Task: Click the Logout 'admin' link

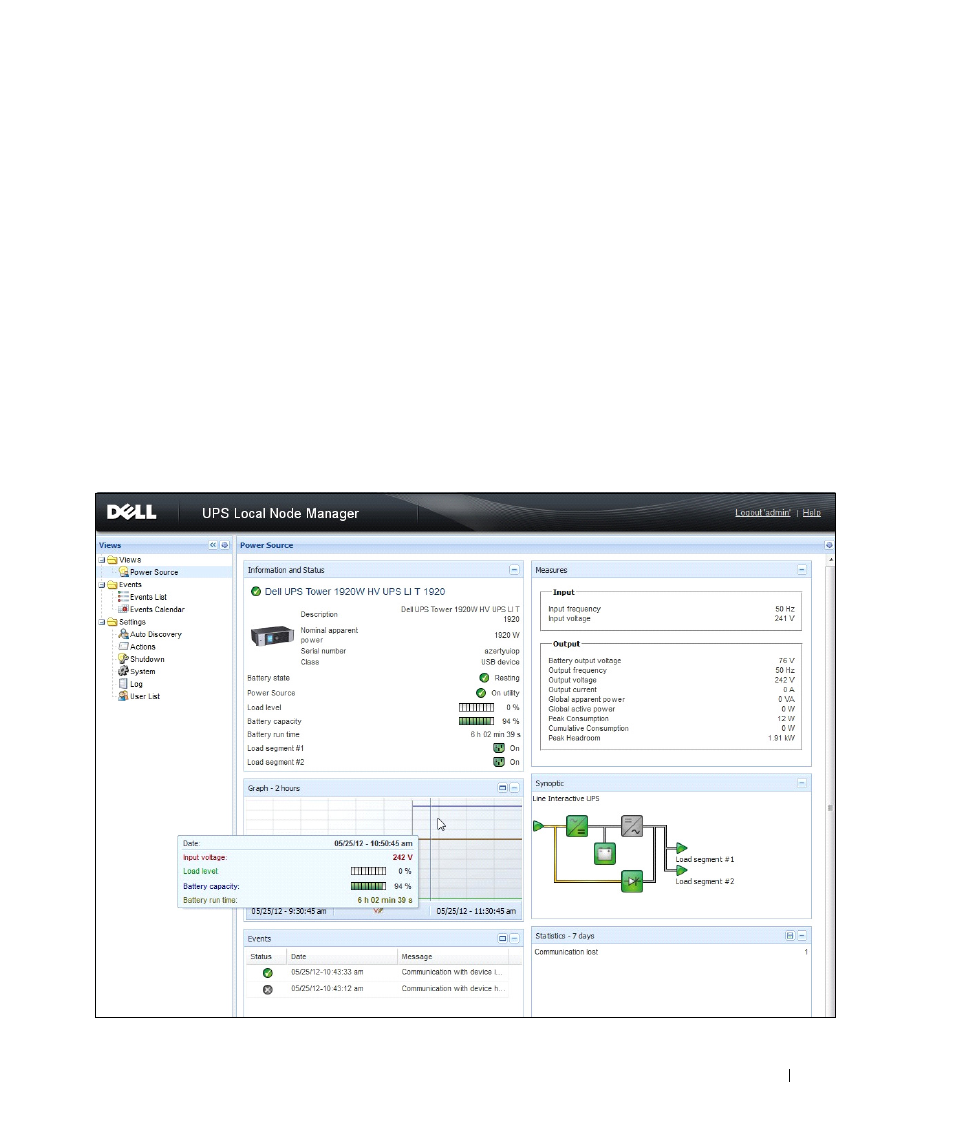Action: (763, 513)
